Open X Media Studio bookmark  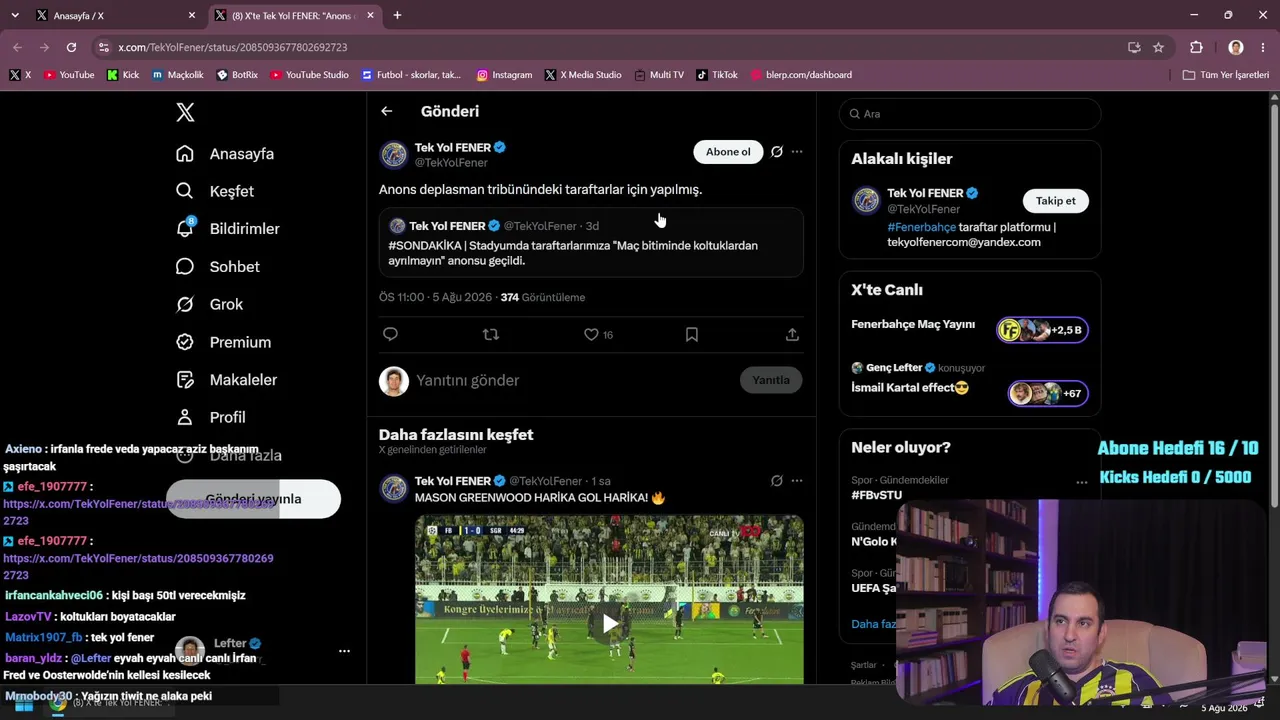coord(583,75)
